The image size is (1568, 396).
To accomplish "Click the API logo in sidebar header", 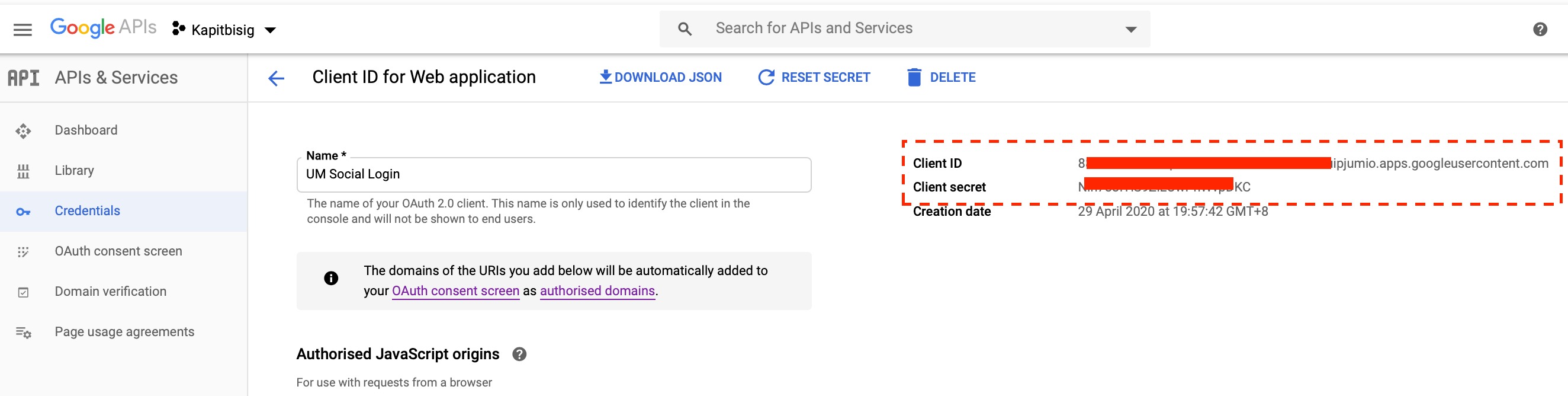I will click(24, 78).
